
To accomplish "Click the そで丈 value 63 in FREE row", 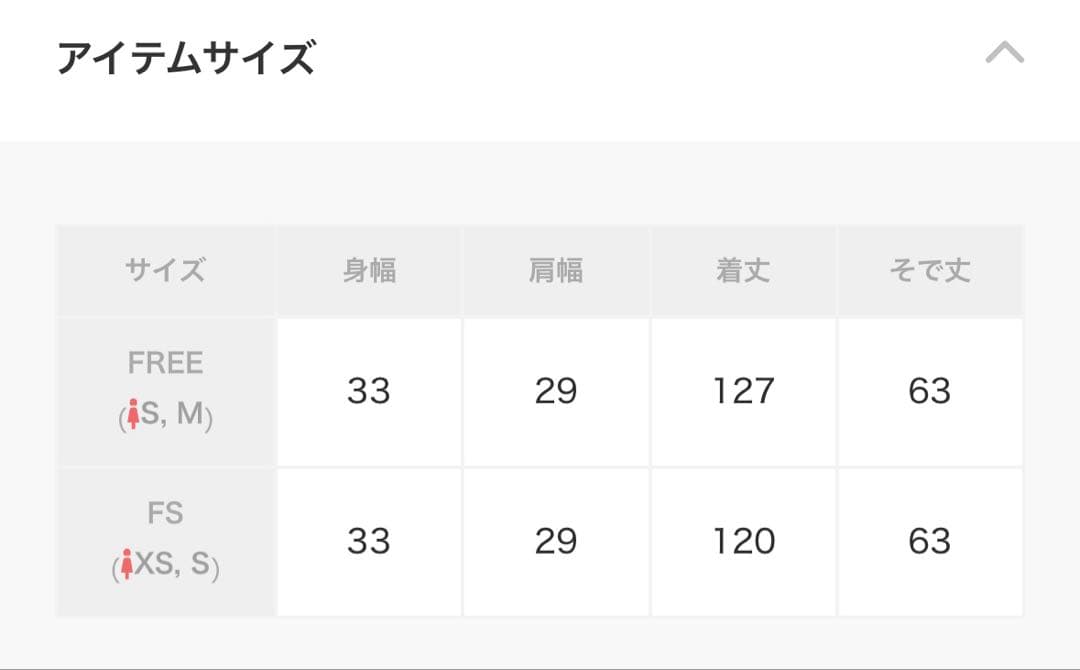I will point(932,392).
